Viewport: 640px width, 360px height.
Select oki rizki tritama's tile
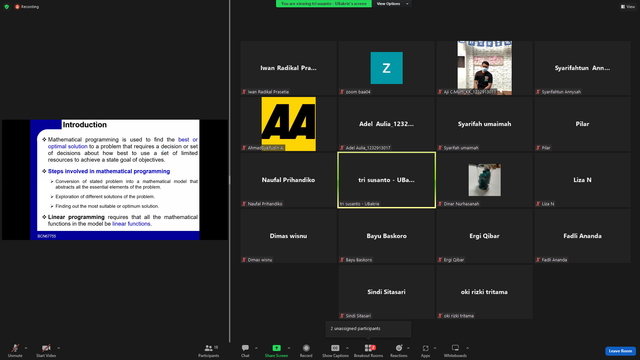484,291
